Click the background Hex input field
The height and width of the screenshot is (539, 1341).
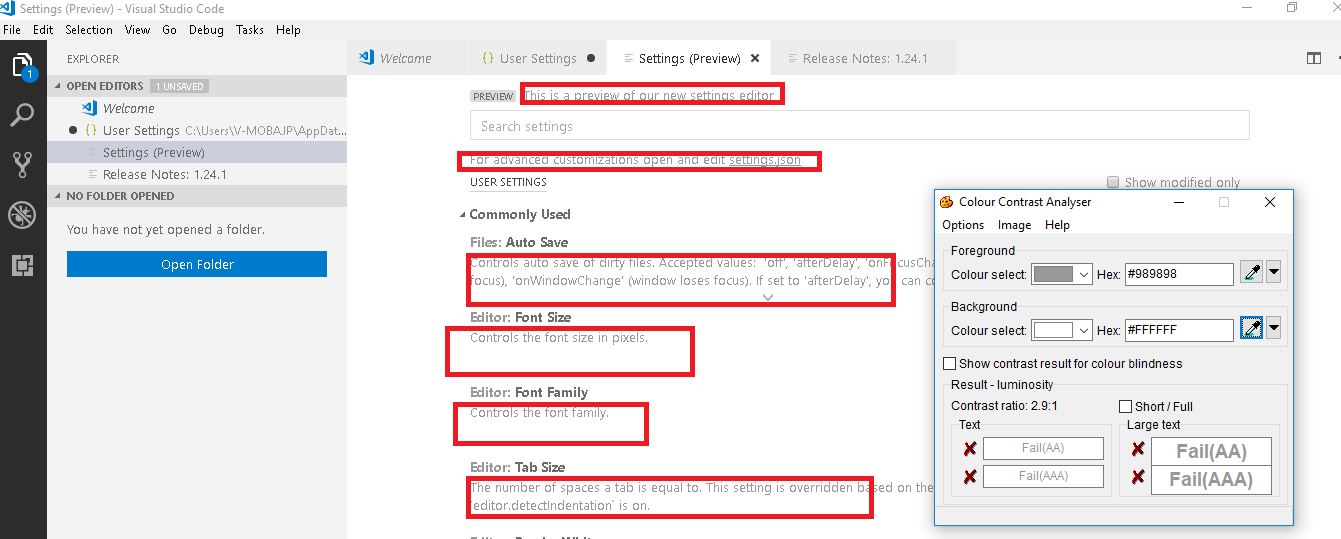(x=1179, y=330)
